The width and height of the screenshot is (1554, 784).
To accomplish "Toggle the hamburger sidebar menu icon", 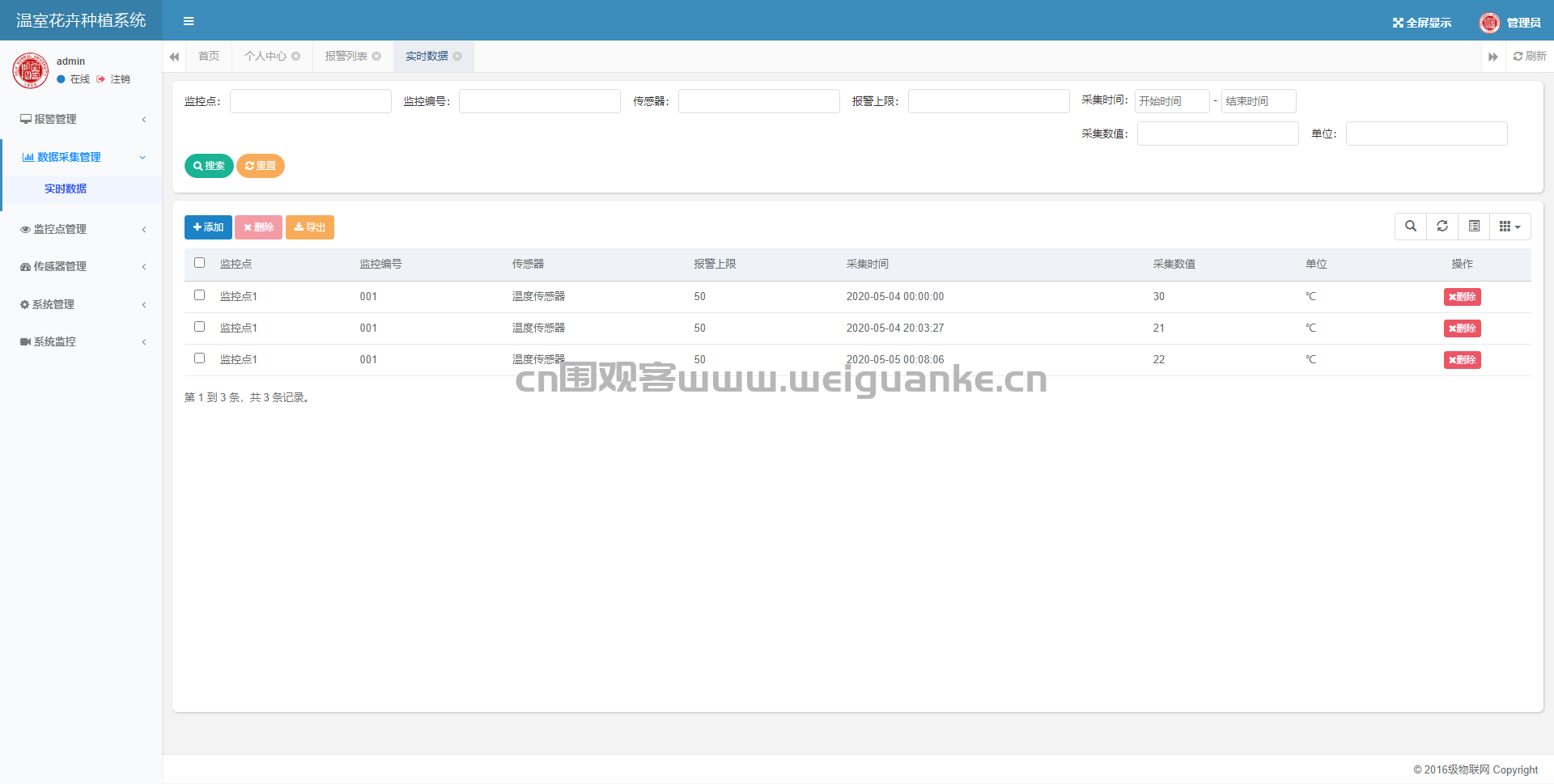I will tap(189, 21).
